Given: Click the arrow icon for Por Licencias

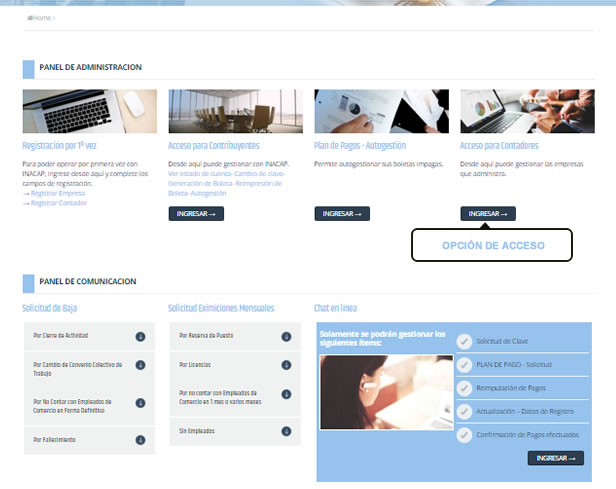Looking at the screenshot, I should 287,365.
